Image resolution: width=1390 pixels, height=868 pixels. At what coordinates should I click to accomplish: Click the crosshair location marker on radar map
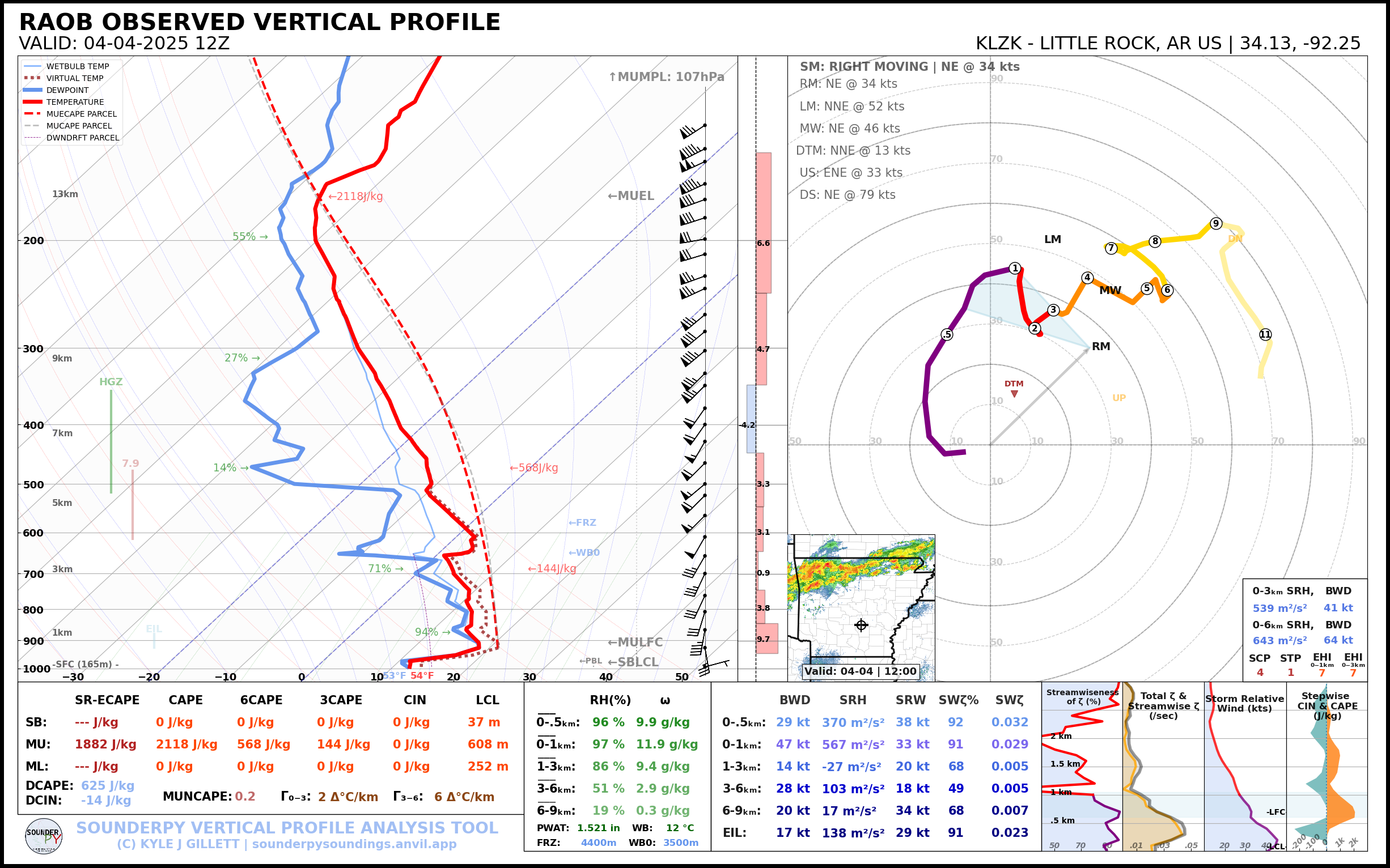(861, 625)
